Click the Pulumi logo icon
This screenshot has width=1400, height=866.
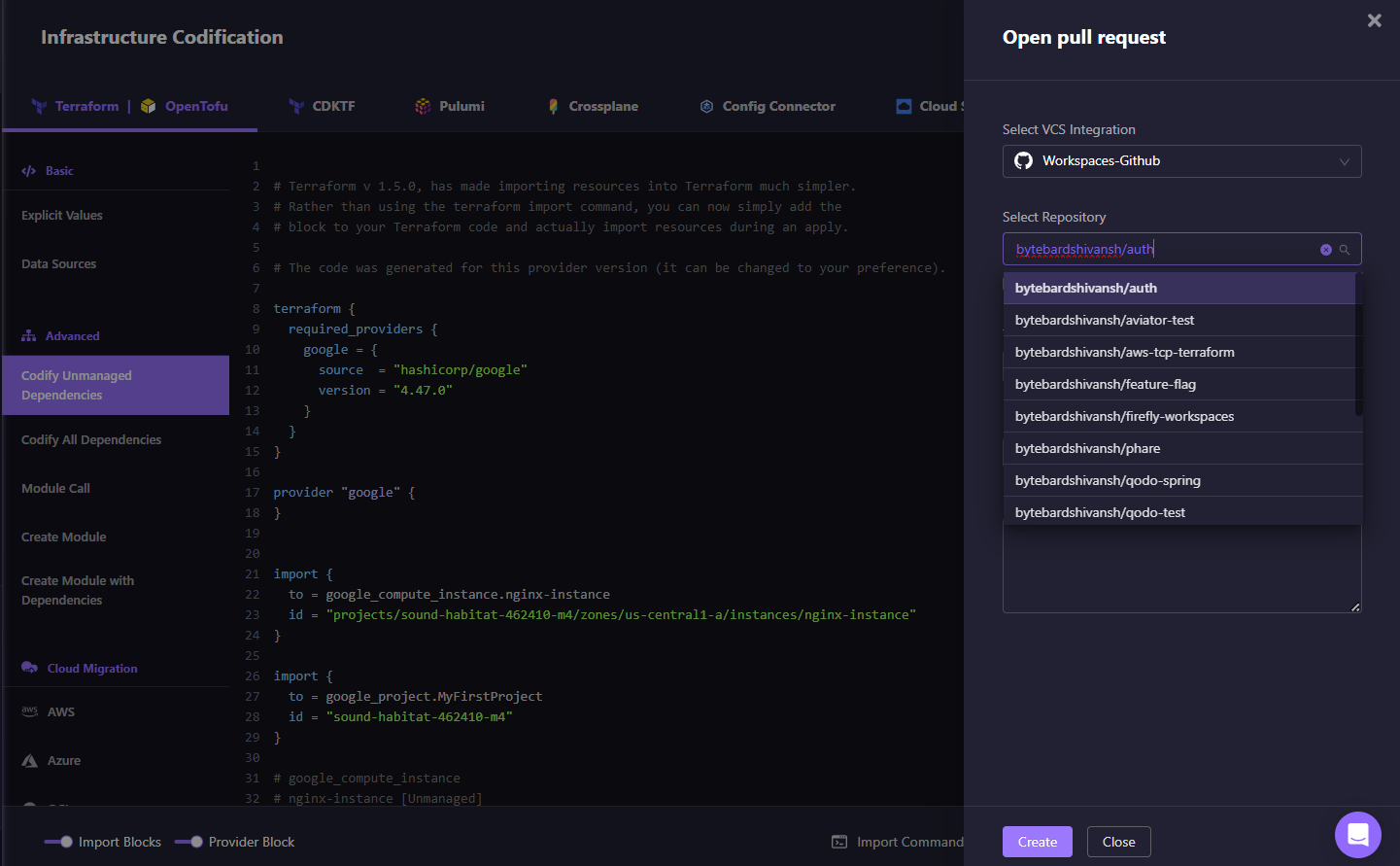[x=423, y=106]
